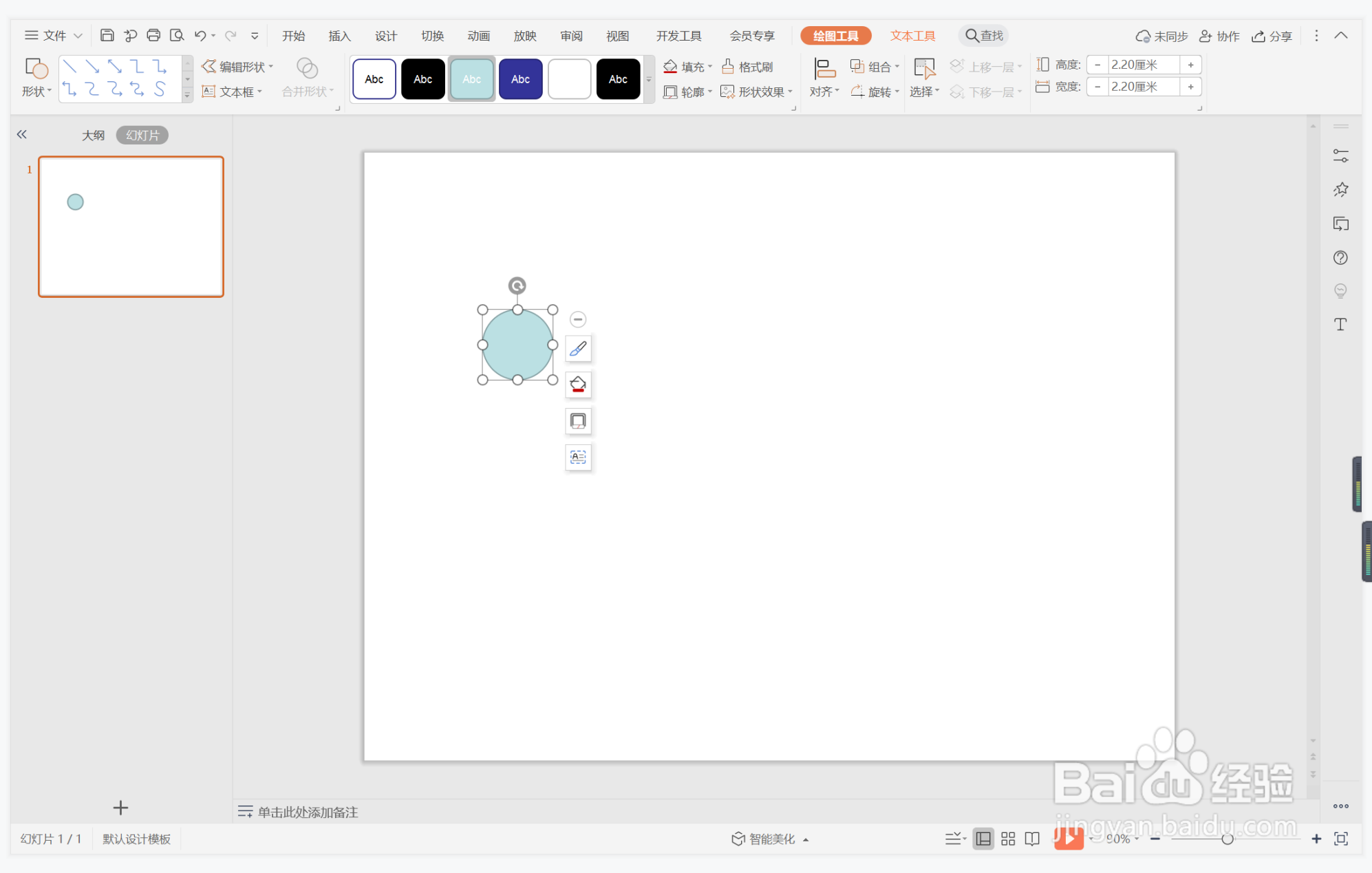Open the Shapes (形状) gallery button
This screenshot has height=873, width=1372.
36,78
